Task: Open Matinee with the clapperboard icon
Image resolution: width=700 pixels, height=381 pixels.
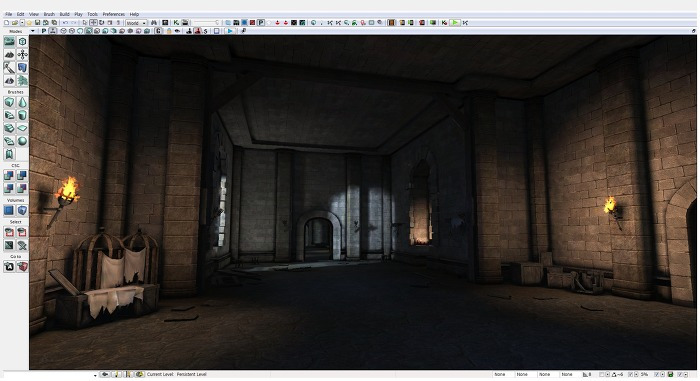Action: 185,23
